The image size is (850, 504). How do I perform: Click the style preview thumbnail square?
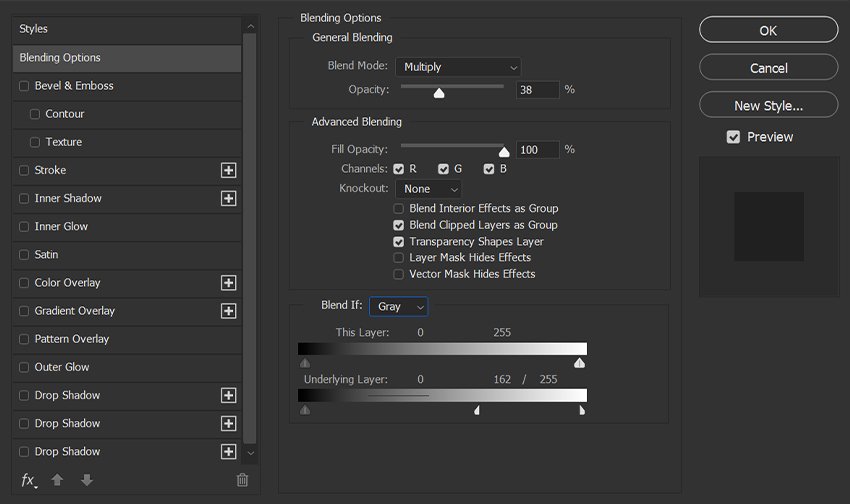[769, 227]
